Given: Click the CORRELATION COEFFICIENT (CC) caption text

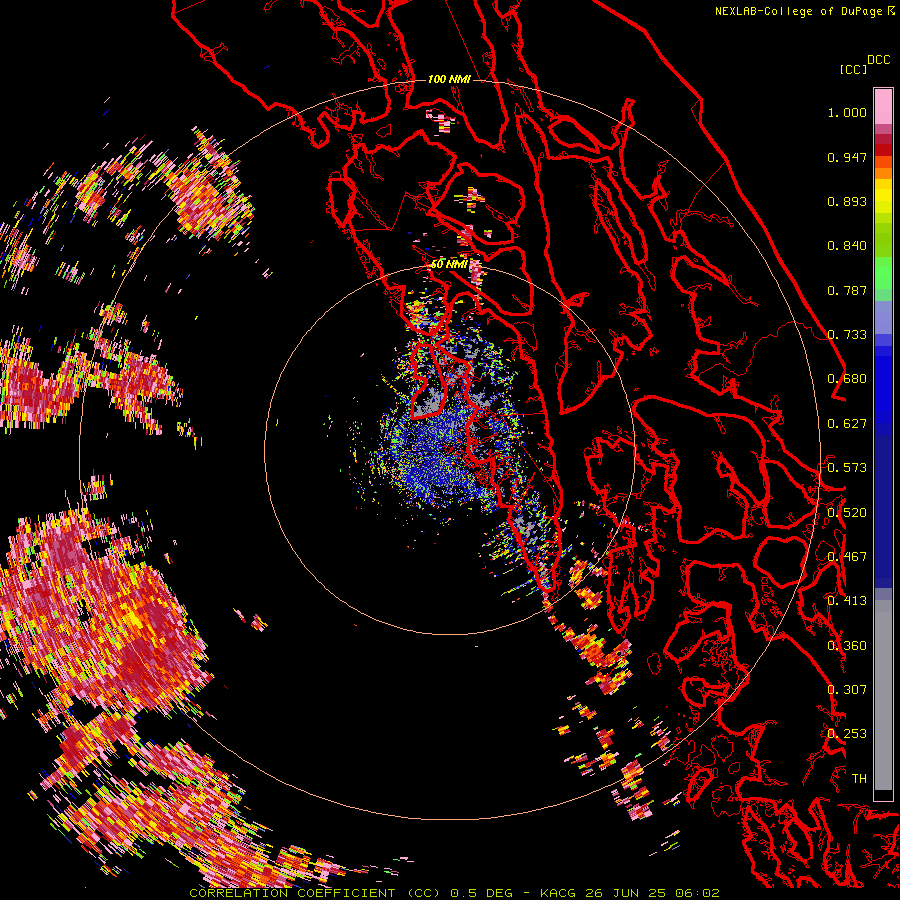Looking at the screenshot, I should tap(315, 893).
